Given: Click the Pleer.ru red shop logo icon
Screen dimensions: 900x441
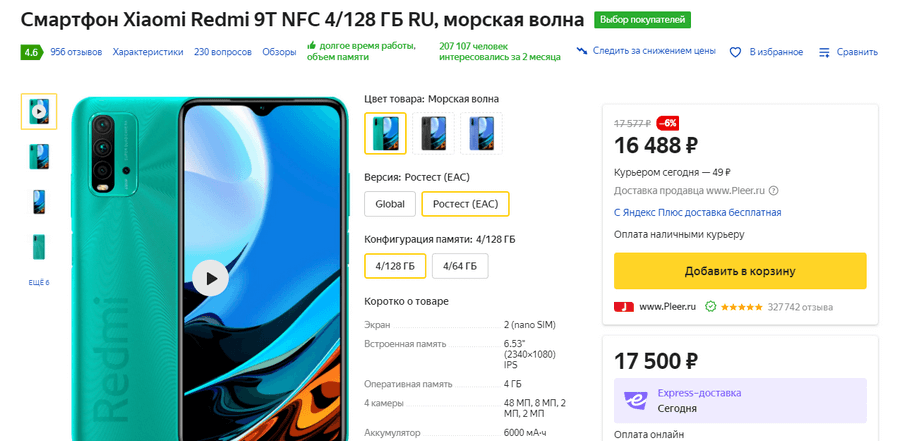Looking at the screenshot, I should (623, 307).
